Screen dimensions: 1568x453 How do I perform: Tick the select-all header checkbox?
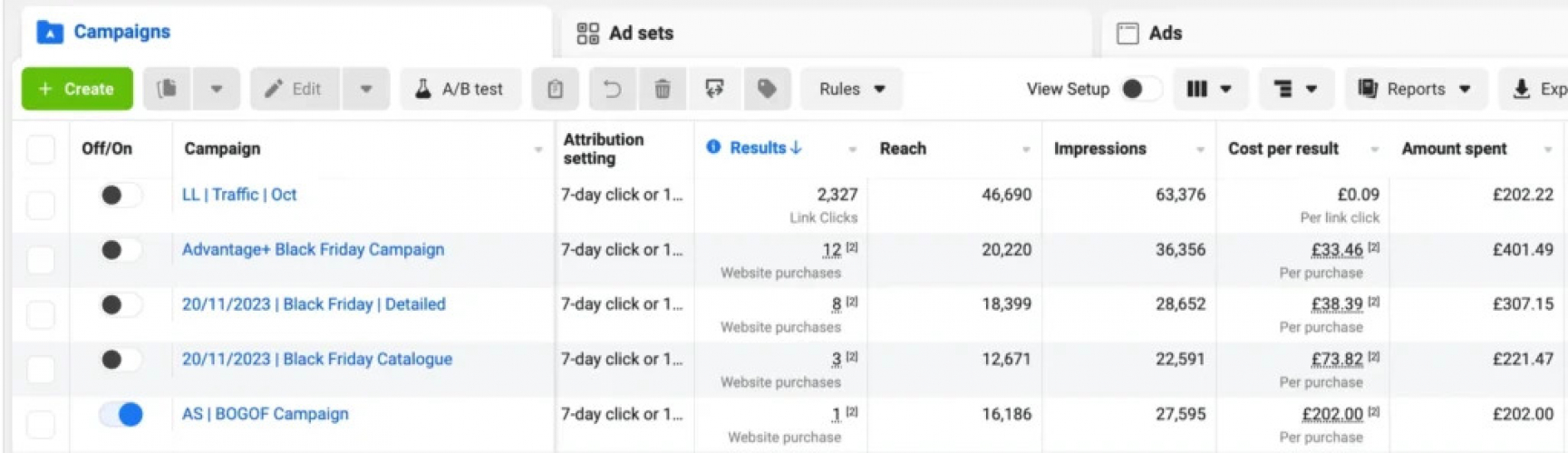click(x=41, y=149)
